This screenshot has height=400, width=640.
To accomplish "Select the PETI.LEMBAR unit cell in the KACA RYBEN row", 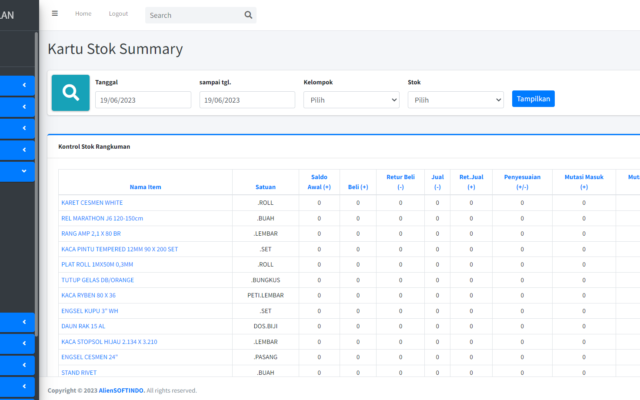I will click(265, 295).
